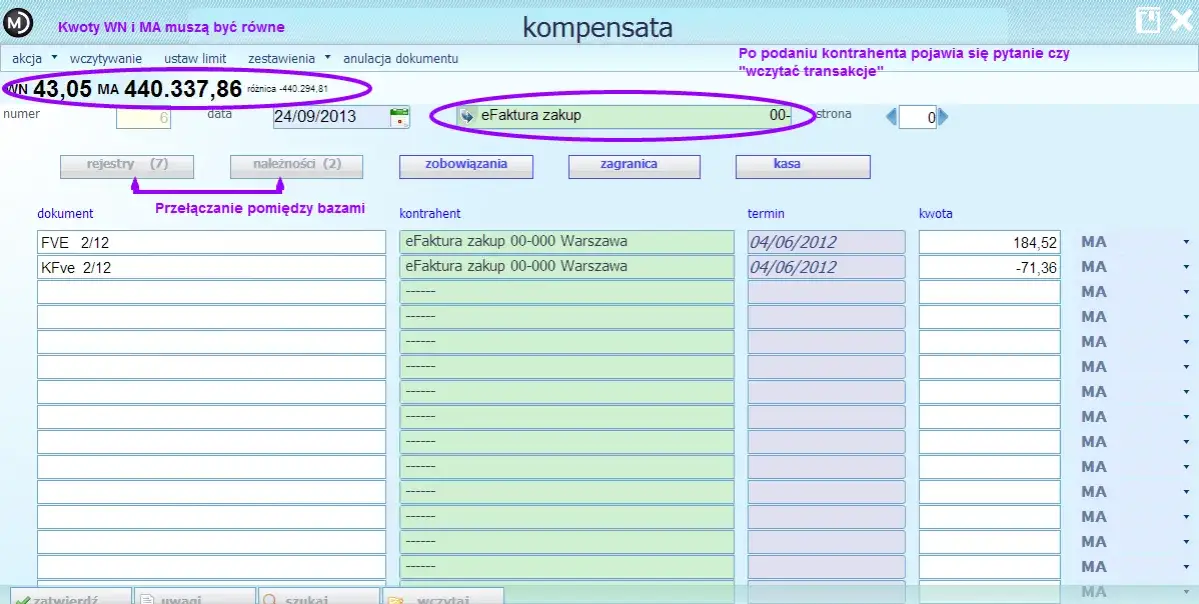Select document cell KFve 2/12
The width and height of the screenshot is (1199, 604).
212,268
